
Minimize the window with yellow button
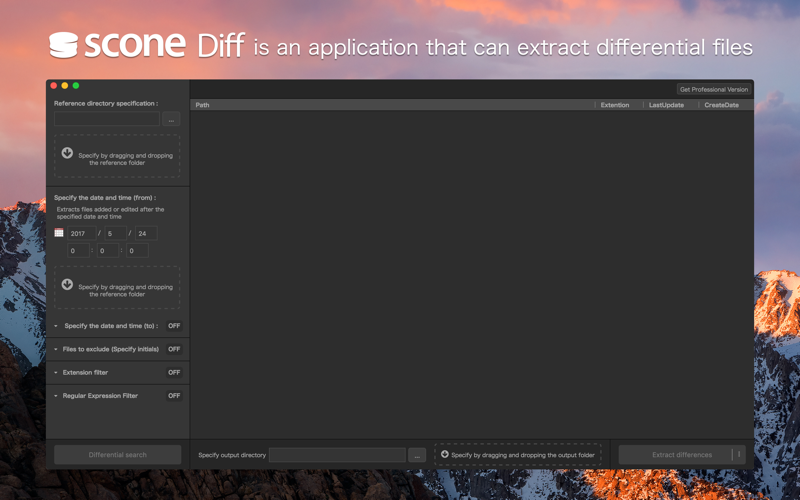point(65,86)
